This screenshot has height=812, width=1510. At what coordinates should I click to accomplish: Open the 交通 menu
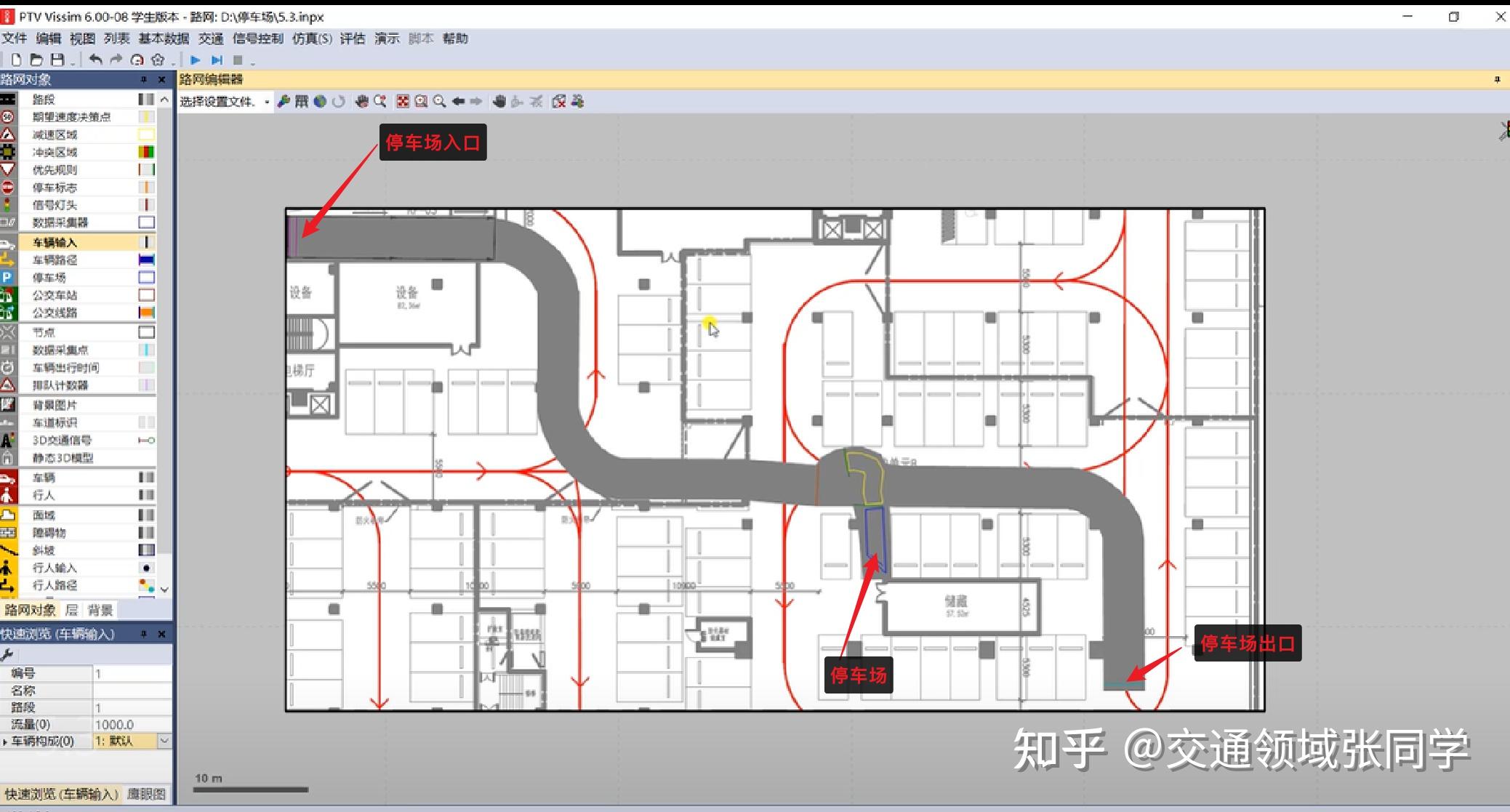(209, 38)
